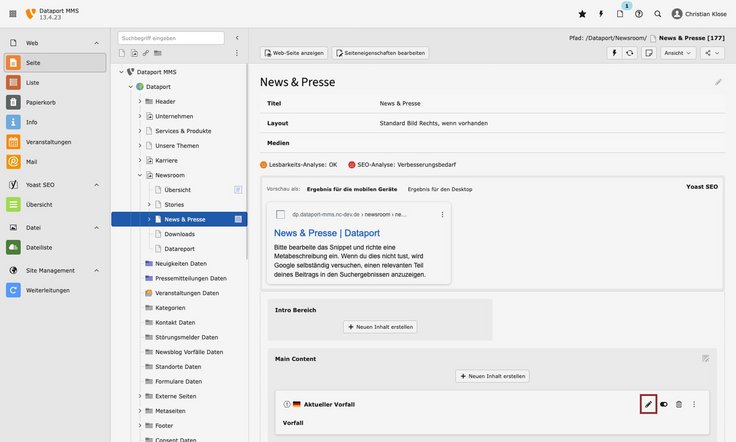Click the flush cache lightning icon in top bar

(x=601, y=14)
